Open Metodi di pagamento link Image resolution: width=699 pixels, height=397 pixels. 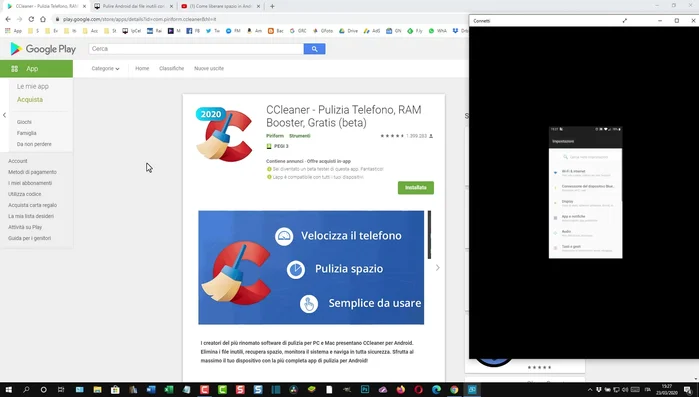click(x=32, y=172)
